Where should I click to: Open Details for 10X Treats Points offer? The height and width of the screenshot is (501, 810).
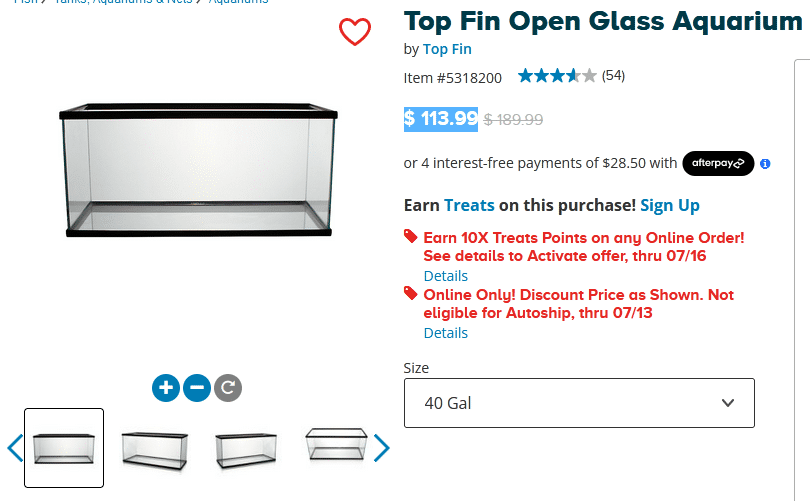445,275
